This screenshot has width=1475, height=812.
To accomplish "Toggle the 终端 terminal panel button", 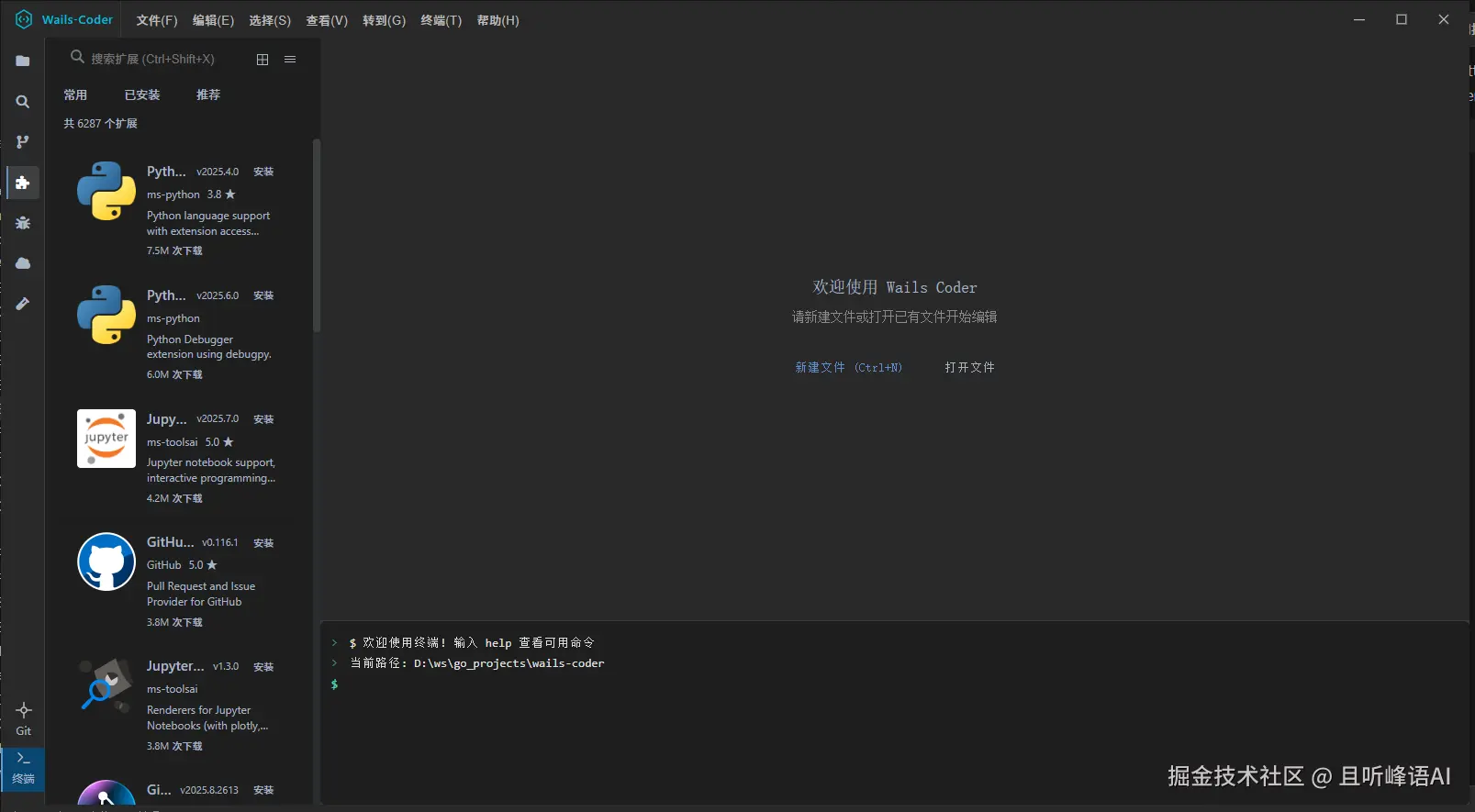I will pyautogui.click(x=23, y=768).
